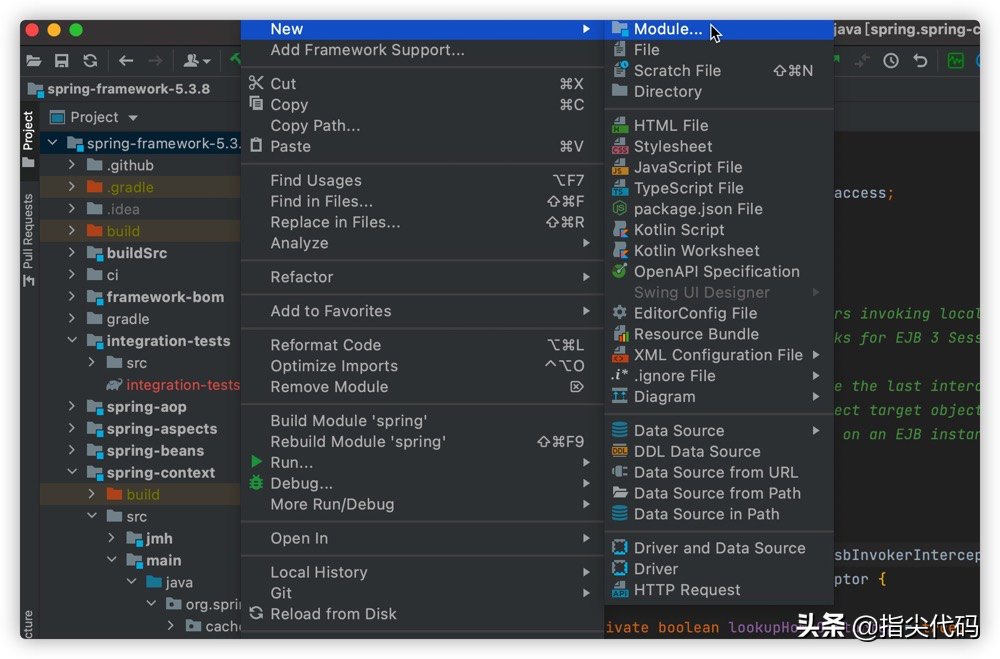
Task: Choose Reformat Code menu item
Action: pyautogui.click(x=422, y=345)
